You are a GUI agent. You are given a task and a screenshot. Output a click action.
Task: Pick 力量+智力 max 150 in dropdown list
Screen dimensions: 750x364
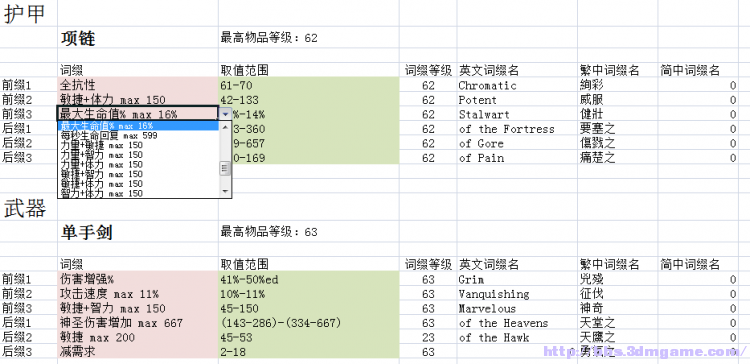(x=139, y=155)
